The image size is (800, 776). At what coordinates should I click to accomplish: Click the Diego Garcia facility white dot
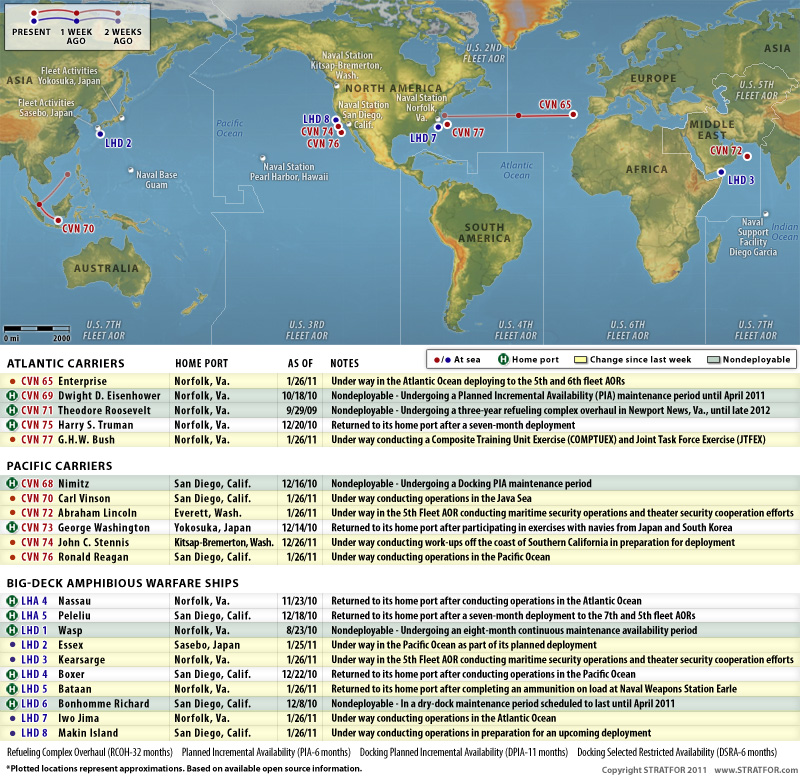(x=765, y=214)
